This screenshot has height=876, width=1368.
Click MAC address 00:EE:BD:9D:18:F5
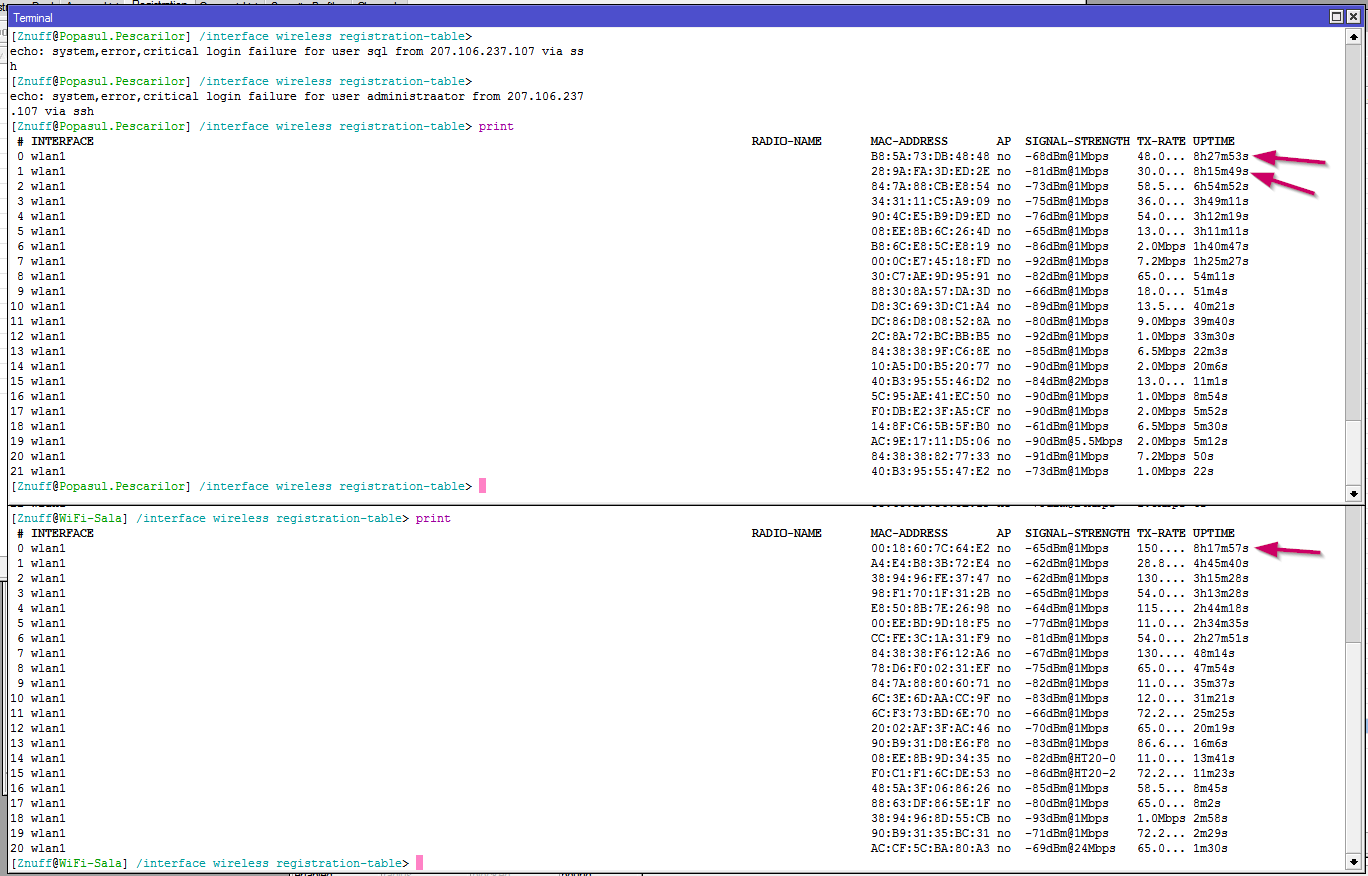click(930, 623)
